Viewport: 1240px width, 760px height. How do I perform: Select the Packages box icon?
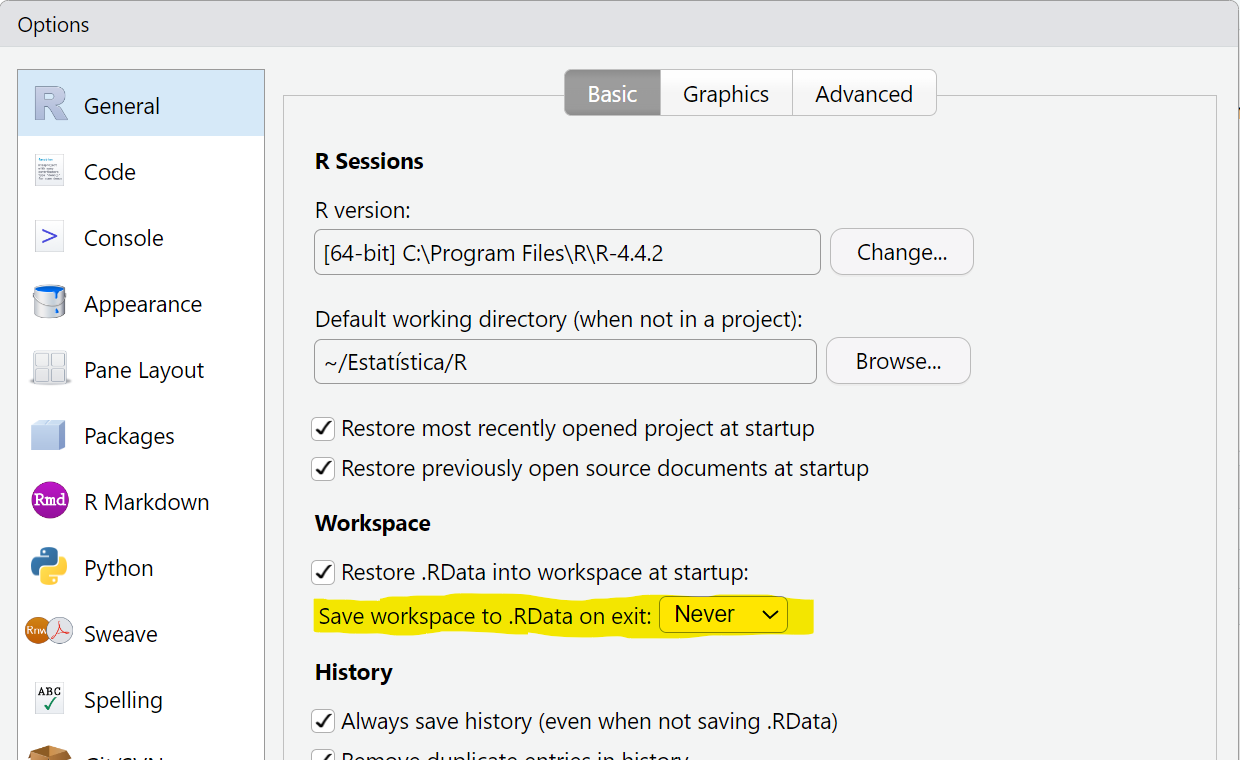[49, 435]
